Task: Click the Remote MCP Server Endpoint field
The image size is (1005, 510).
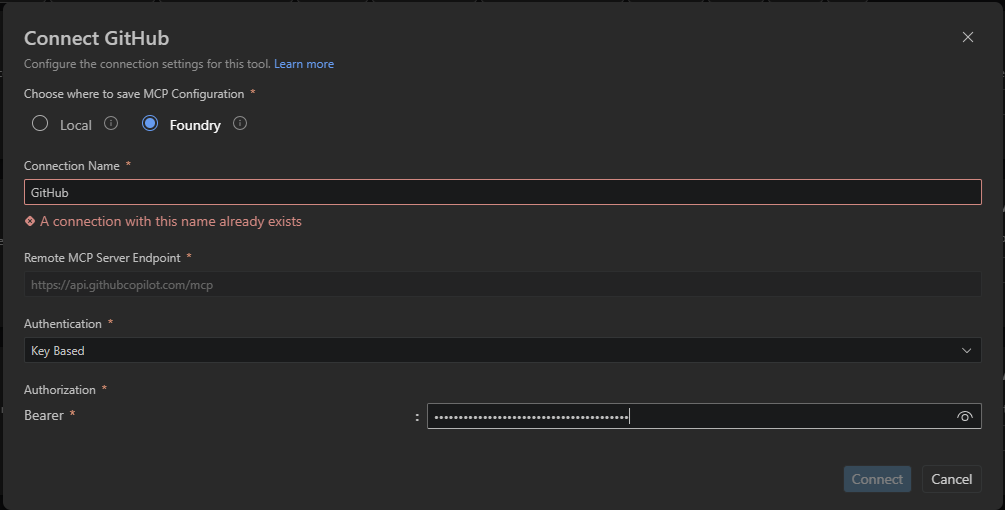Action: tap(502, 284)
